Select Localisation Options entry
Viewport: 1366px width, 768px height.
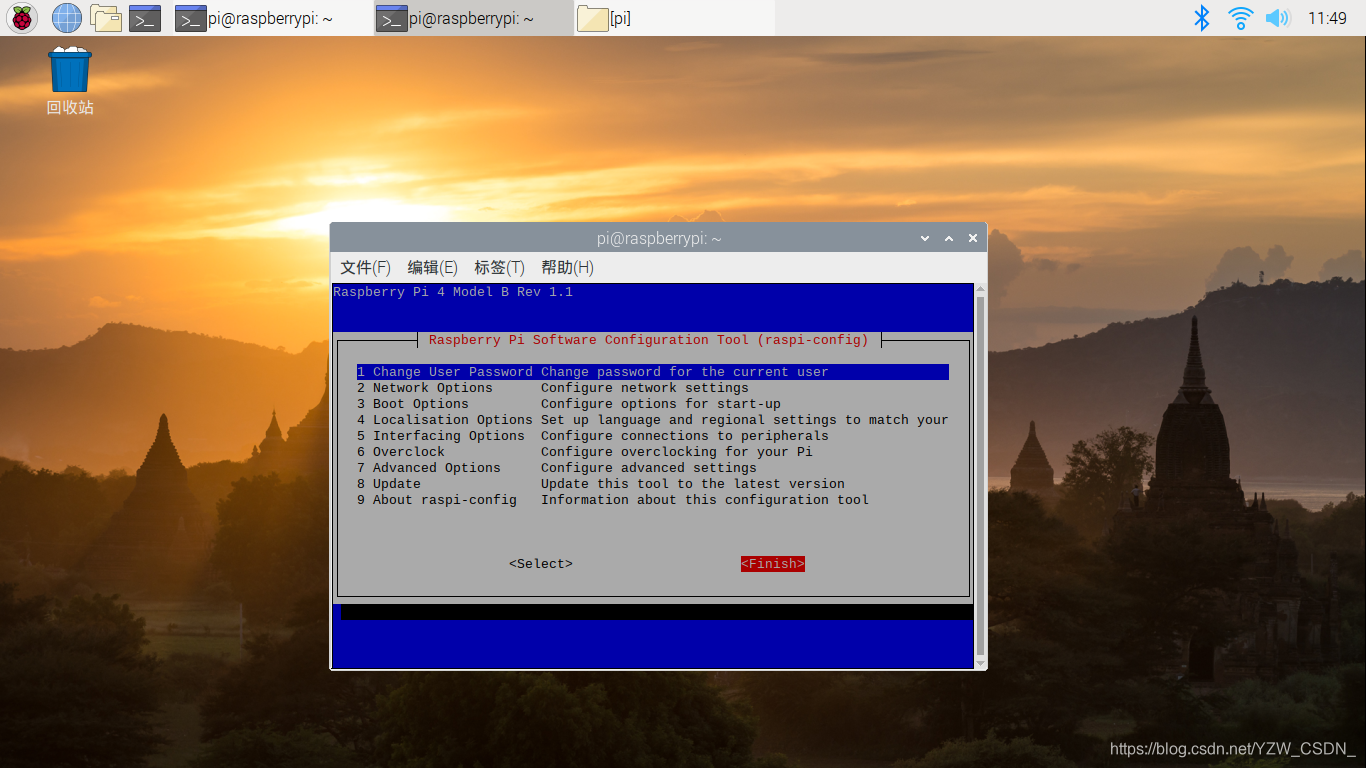653,420
